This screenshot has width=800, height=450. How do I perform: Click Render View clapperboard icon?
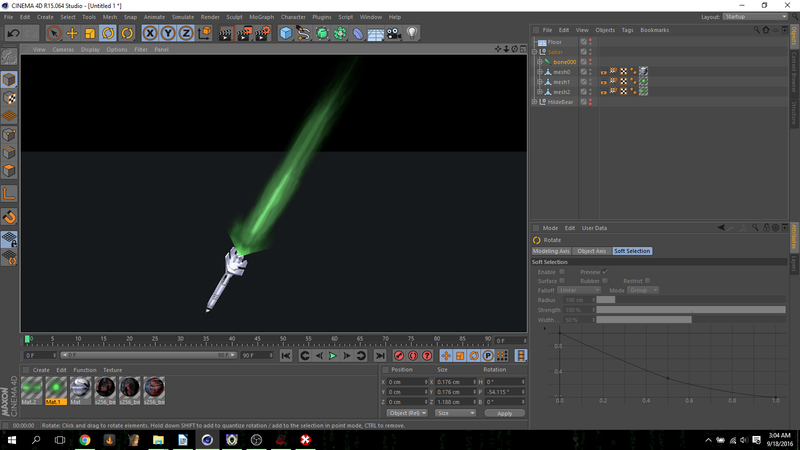pyautogui.click(x=226, y=34)
